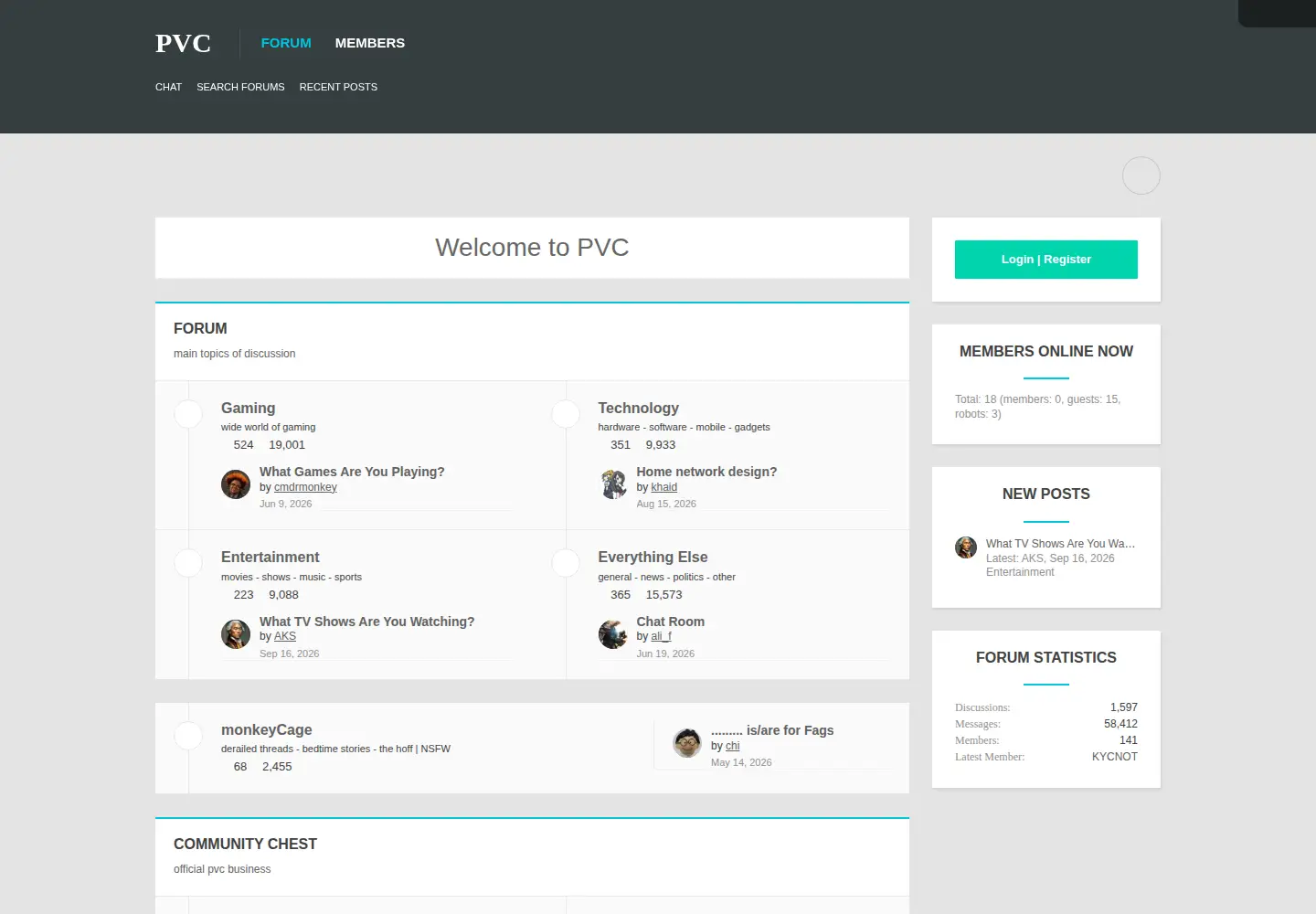Click the Login | Register button

pos(1046,260)
